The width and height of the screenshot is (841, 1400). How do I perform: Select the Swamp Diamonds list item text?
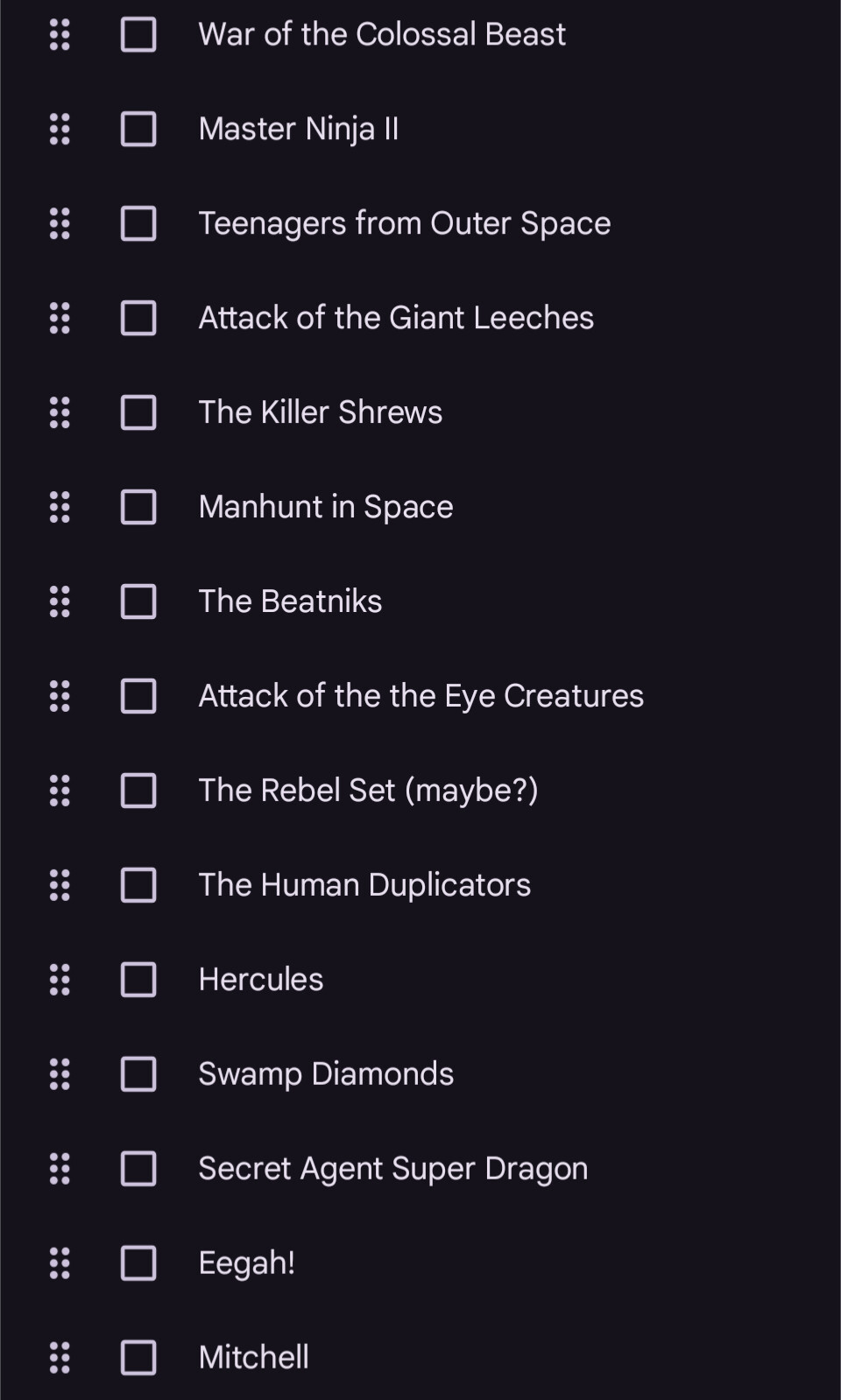coord(326,1075)
